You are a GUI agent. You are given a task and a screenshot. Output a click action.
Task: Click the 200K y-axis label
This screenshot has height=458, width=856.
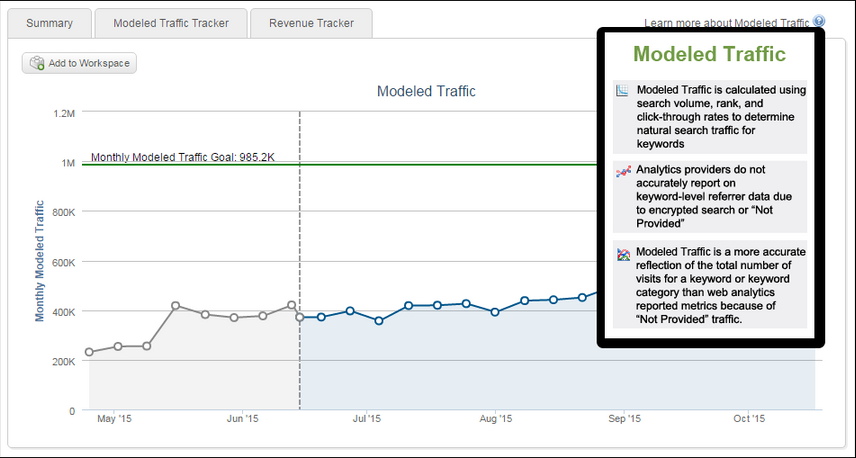pyautogui.click(x=64, y=361)
